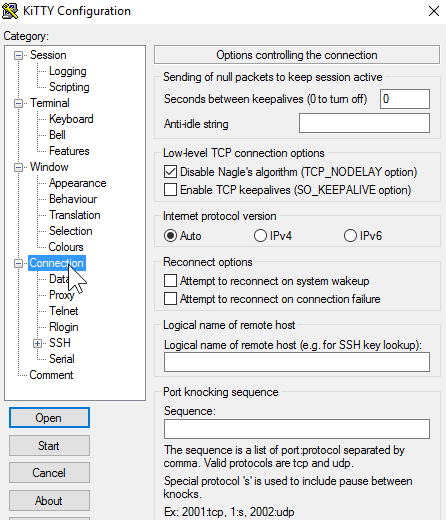Collapse the Window tree node
The image size is (446, 520).
pyautogui.click(x=19, y=167)
